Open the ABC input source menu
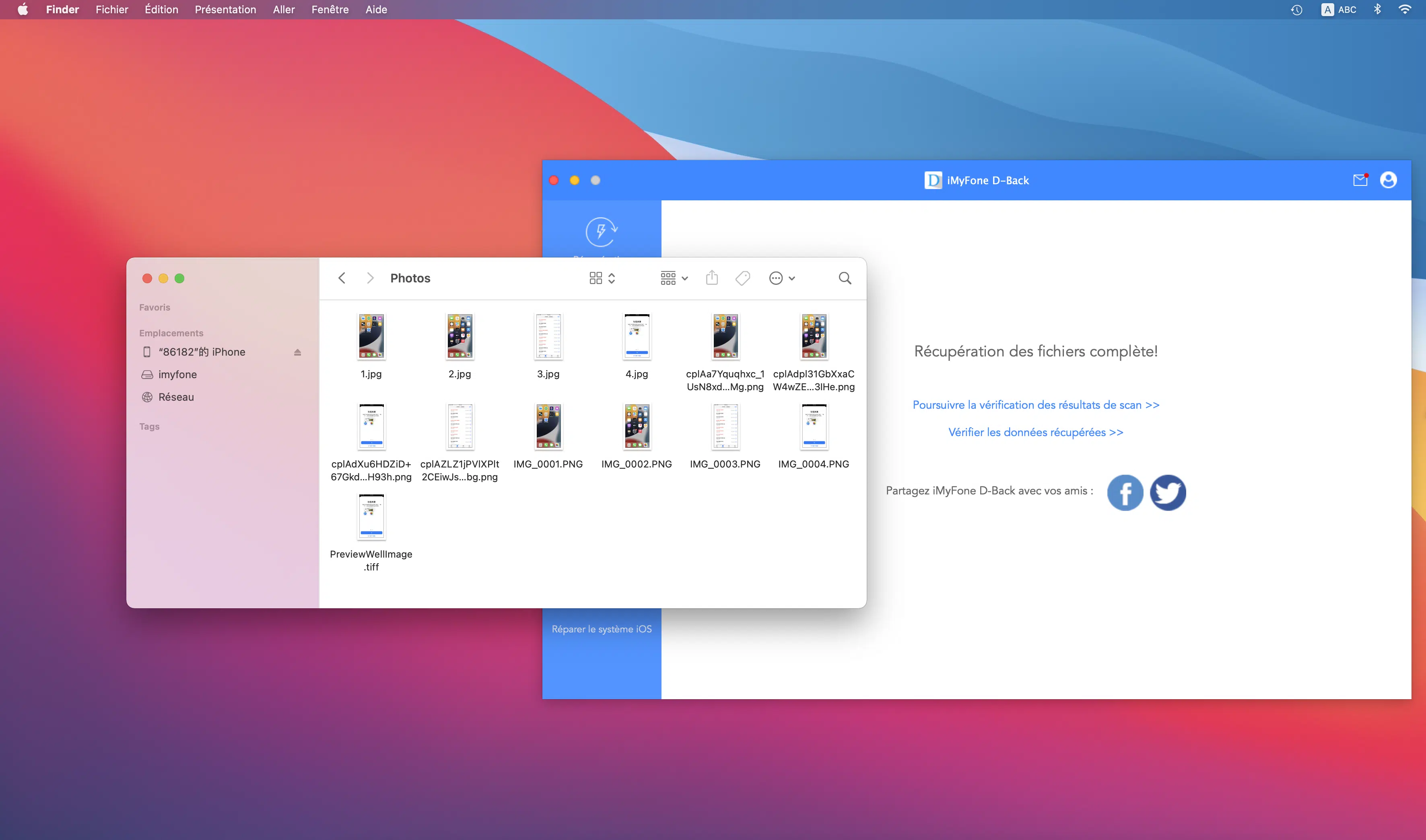 1338,10
